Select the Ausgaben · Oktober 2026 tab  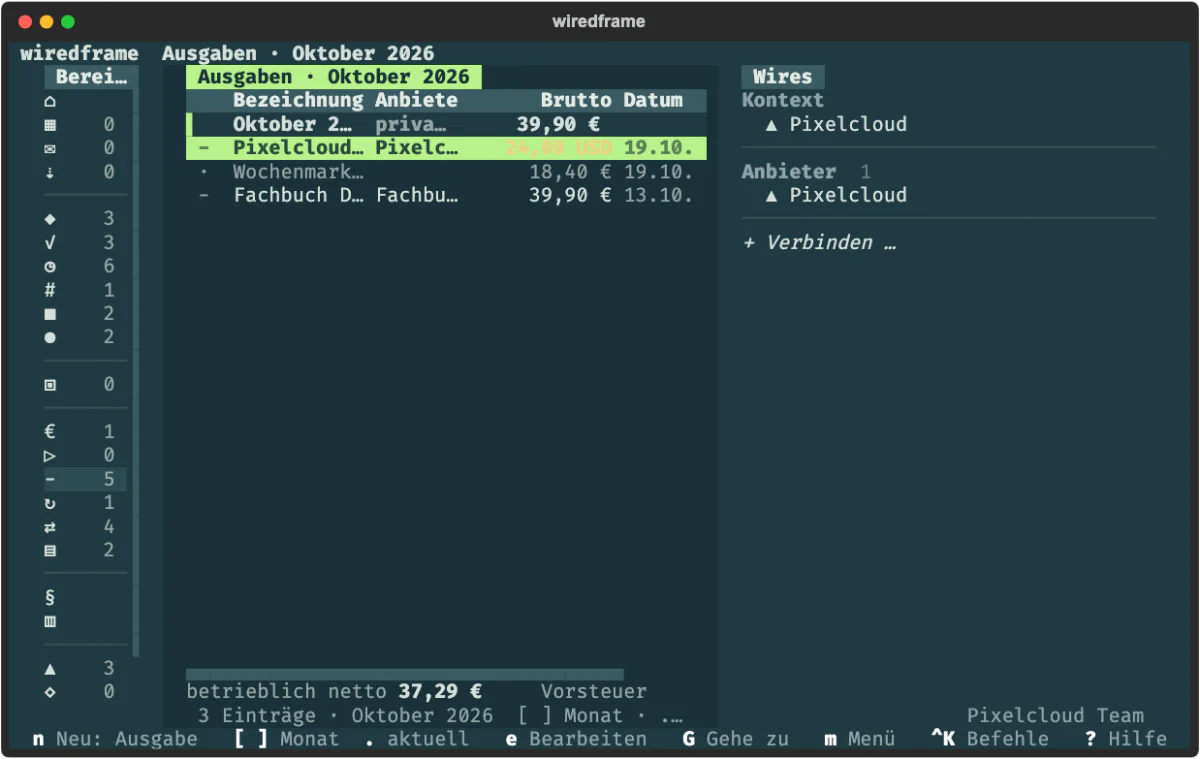[333, 77]
